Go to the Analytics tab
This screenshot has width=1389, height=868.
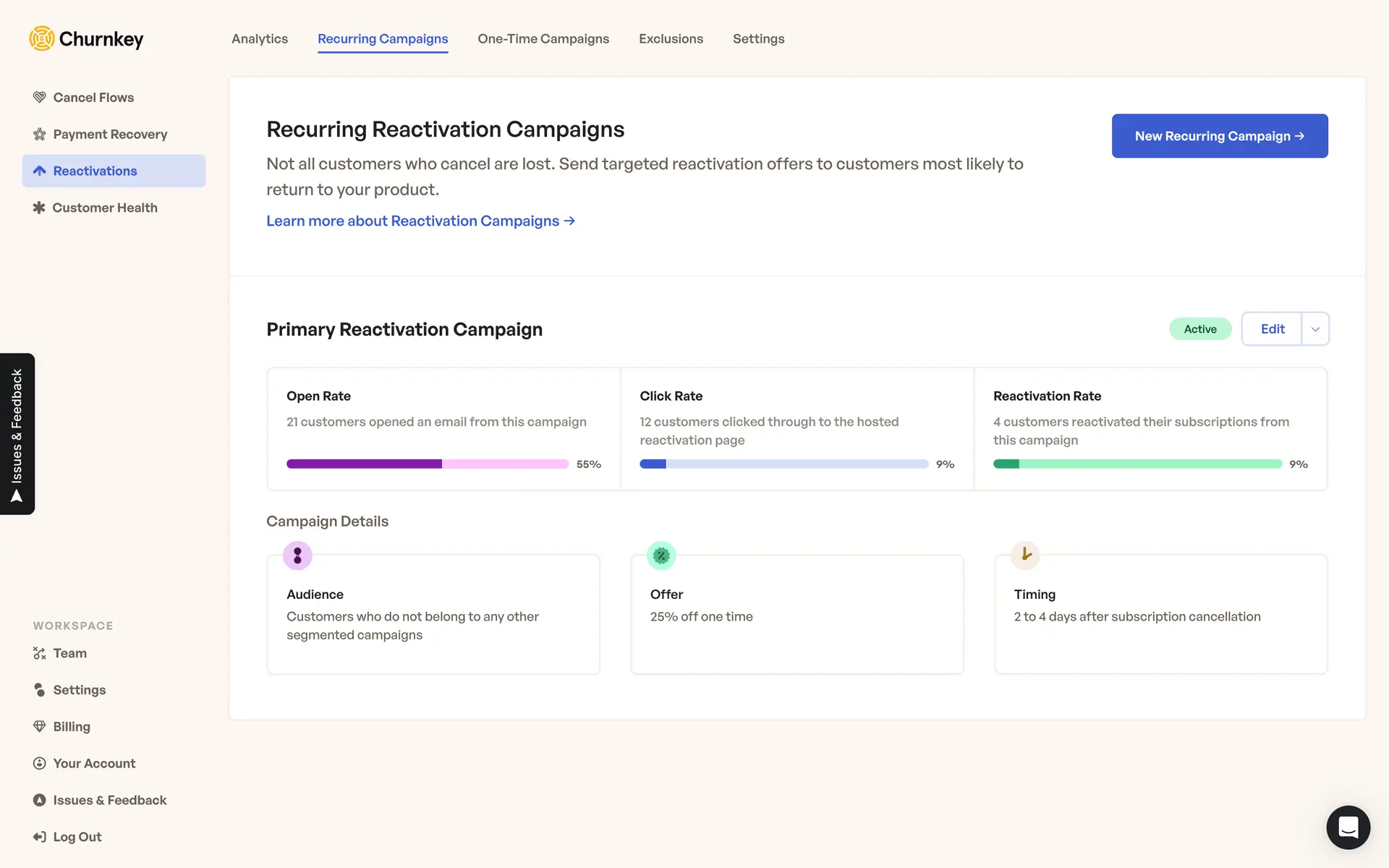click(260, 39)
